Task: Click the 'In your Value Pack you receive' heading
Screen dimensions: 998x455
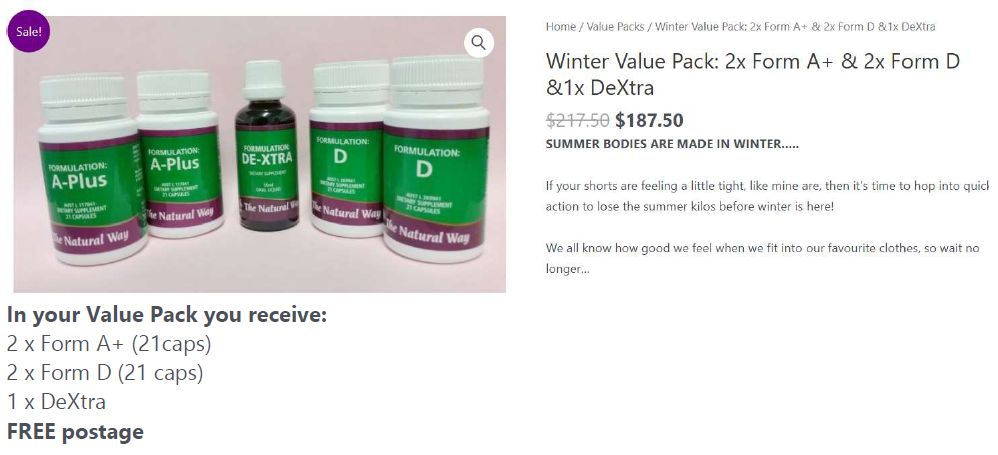Action: [x=167, y=314]
